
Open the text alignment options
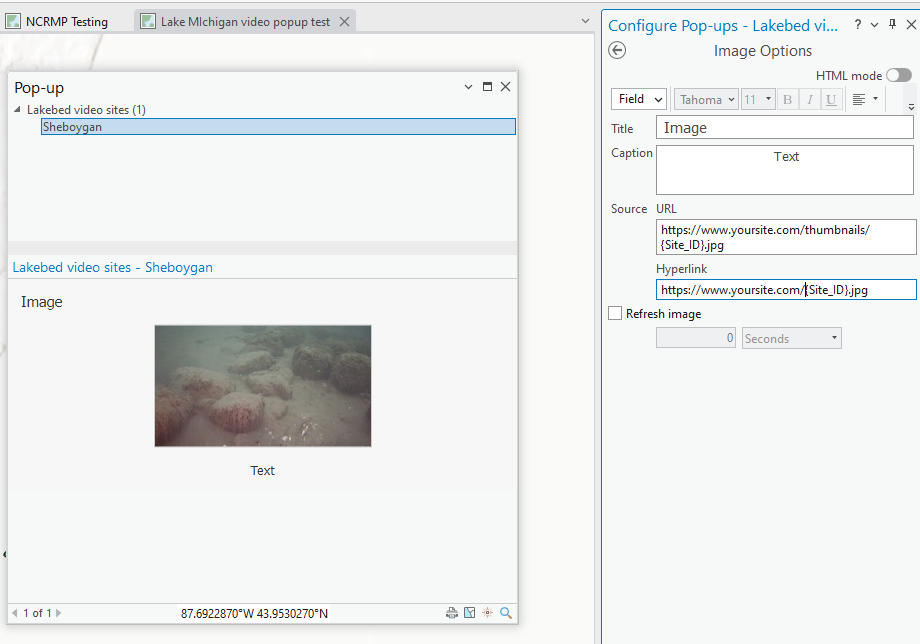[861, 98]
